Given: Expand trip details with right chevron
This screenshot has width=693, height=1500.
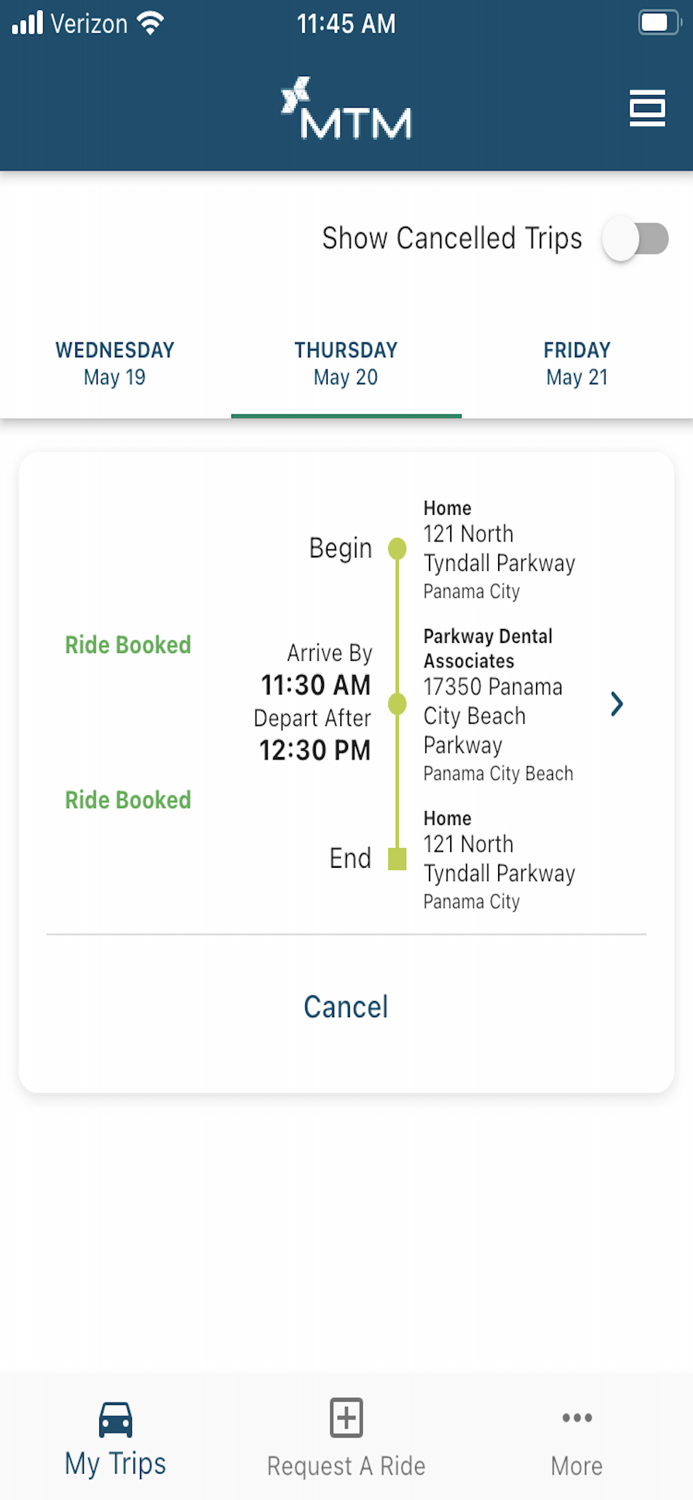Looking at the screenshot, I should pyautogui.click(x=617, y=705).
